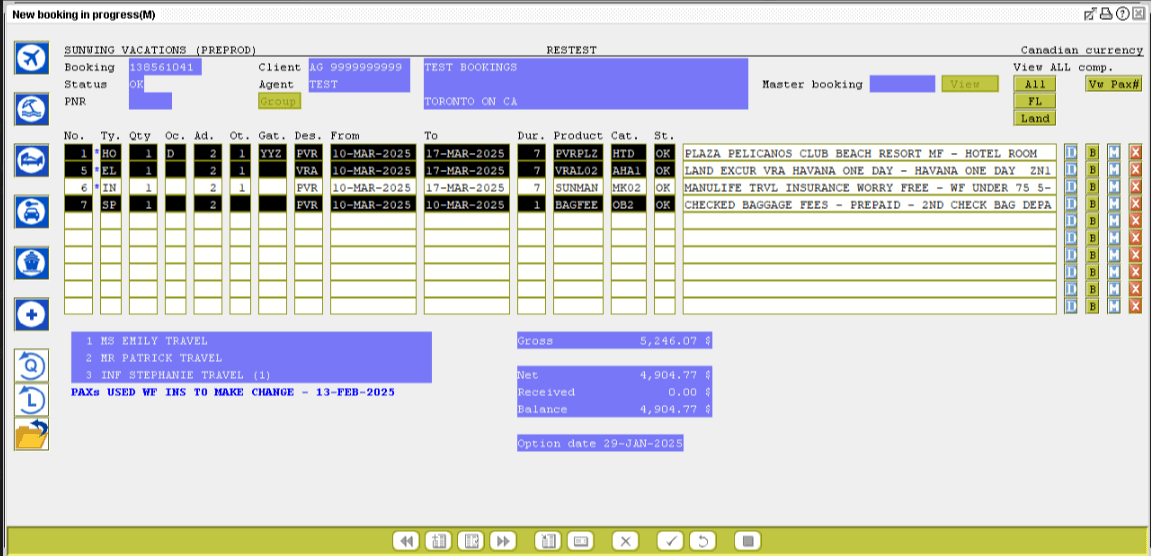Click the FL view components button
This screenshot has width=1151, height=556.
pyautogui.click(x=1035, y=101)
